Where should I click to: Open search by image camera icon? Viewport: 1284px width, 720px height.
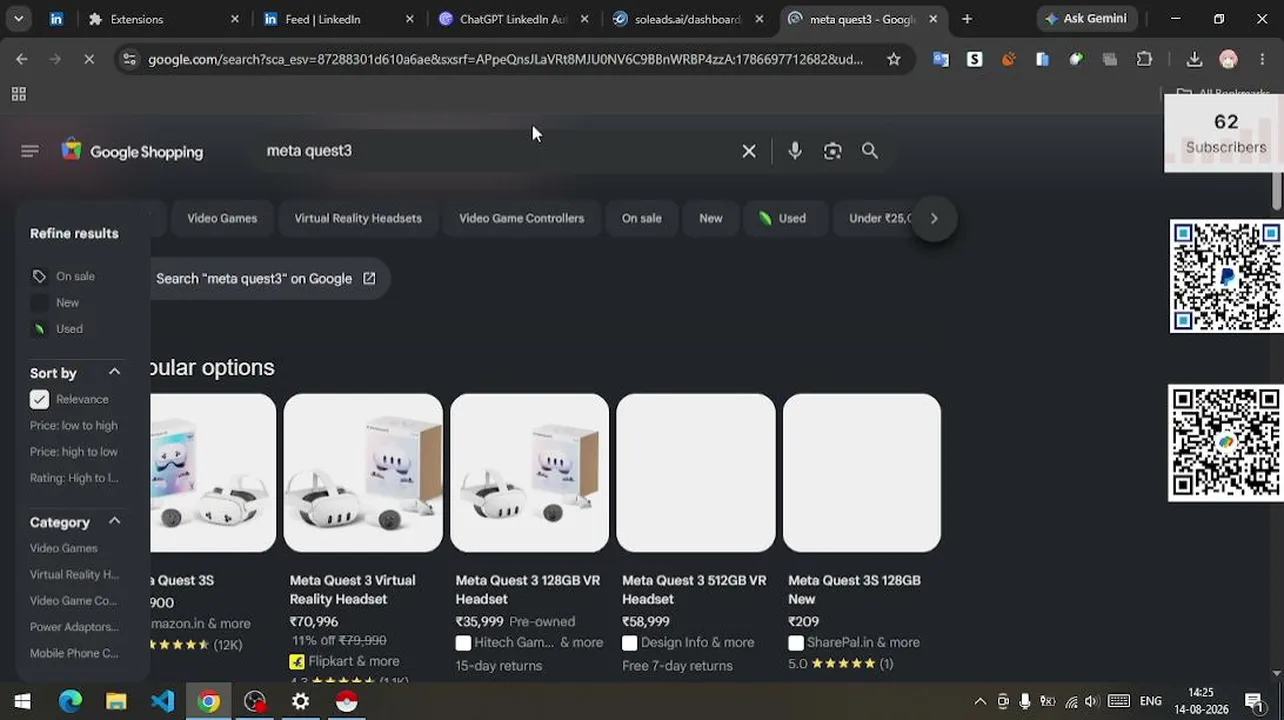[833, 151]
